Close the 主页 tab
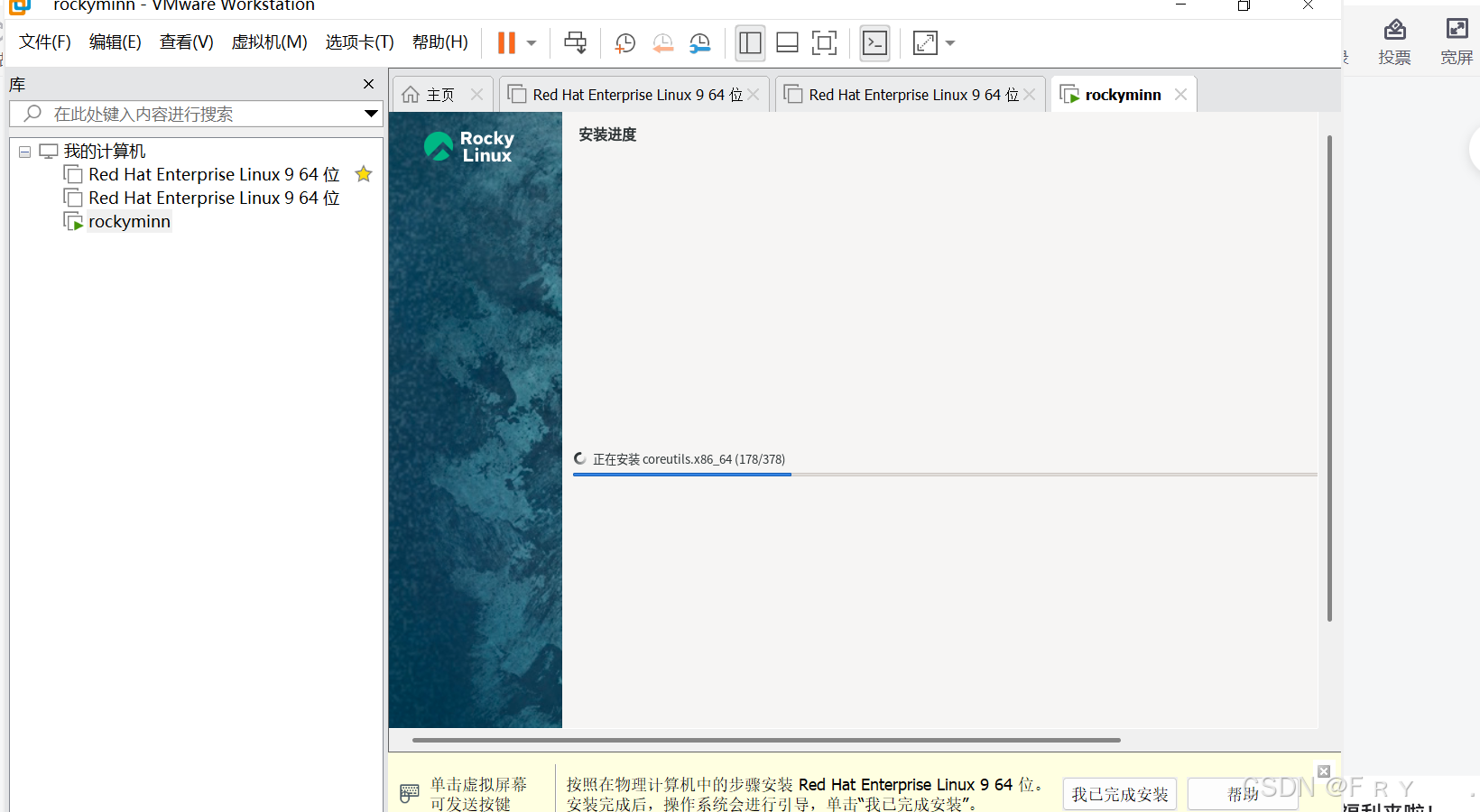Screen dimensions: 1480x812 (x=476, y=95)
